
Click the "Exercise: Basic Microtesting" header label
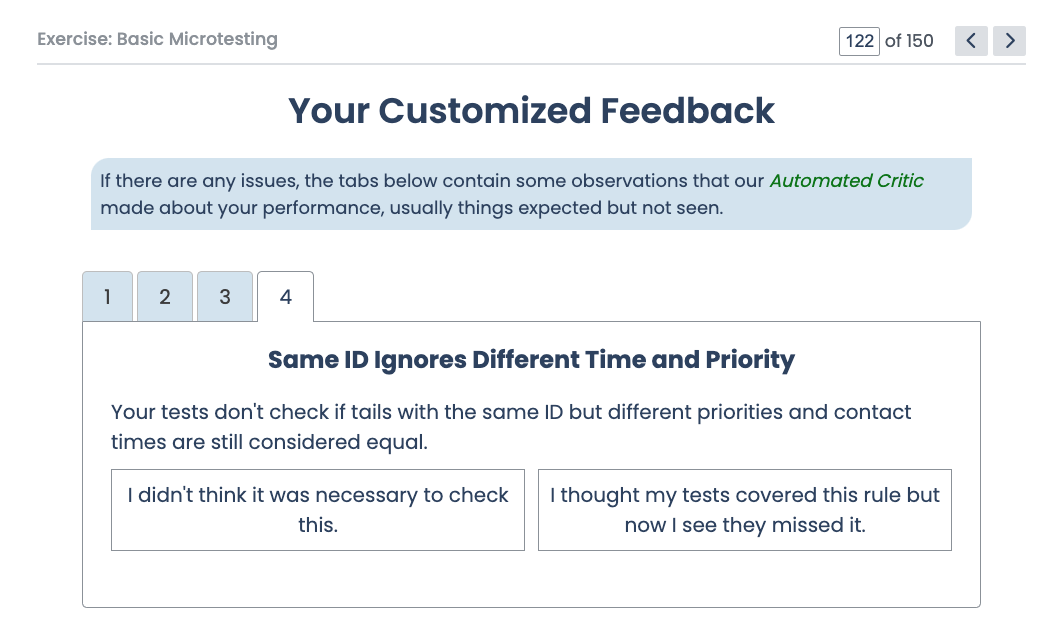(157, 40)
